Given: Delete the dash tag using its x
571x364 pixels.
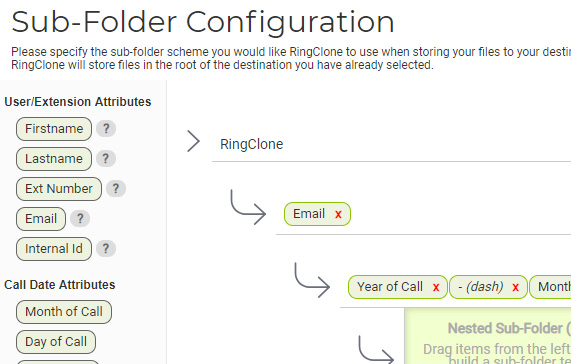Looking at the screenshot, I should point(515,287).
